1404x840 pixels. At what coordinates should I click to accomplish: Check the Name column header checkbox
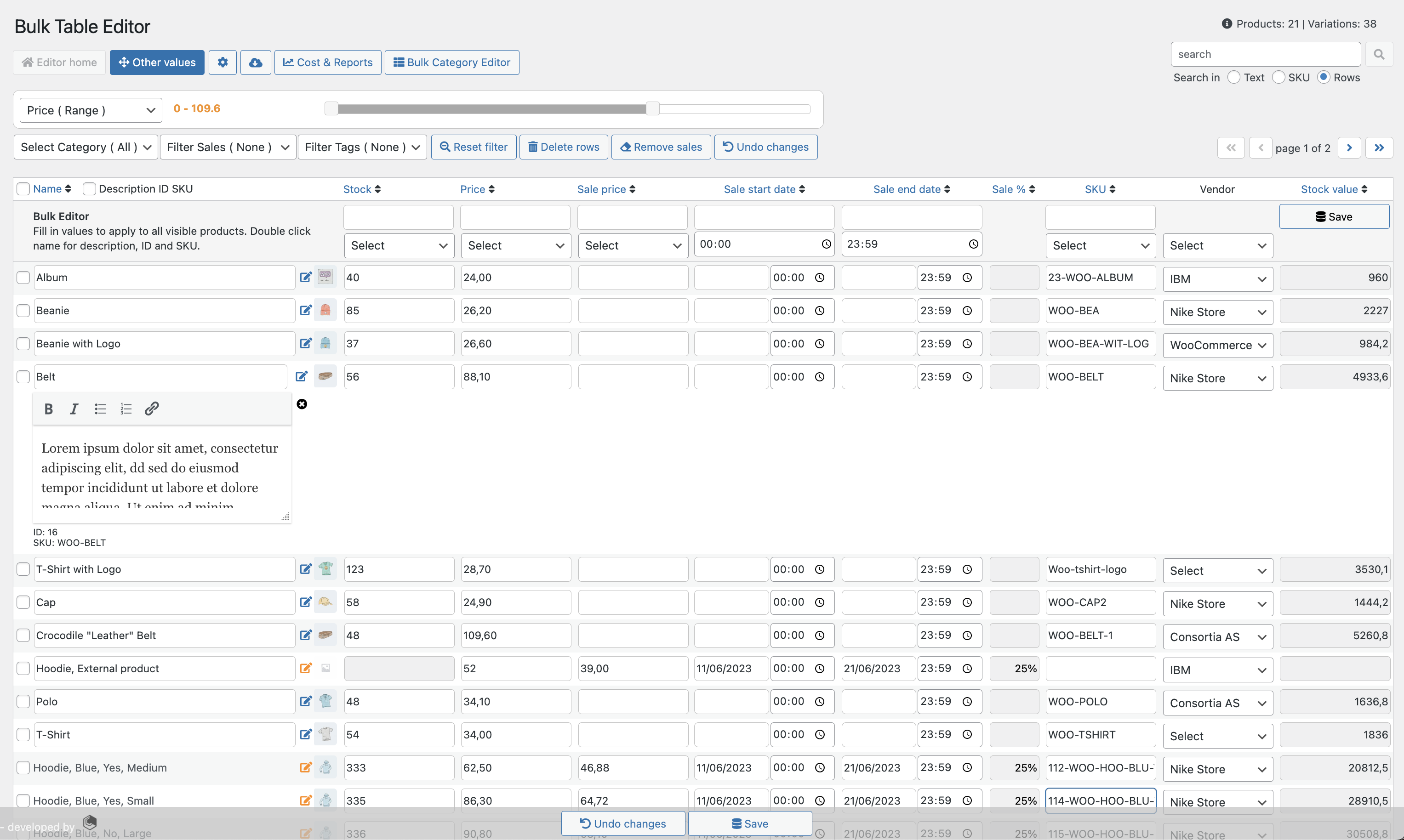(x=23, y=188)
